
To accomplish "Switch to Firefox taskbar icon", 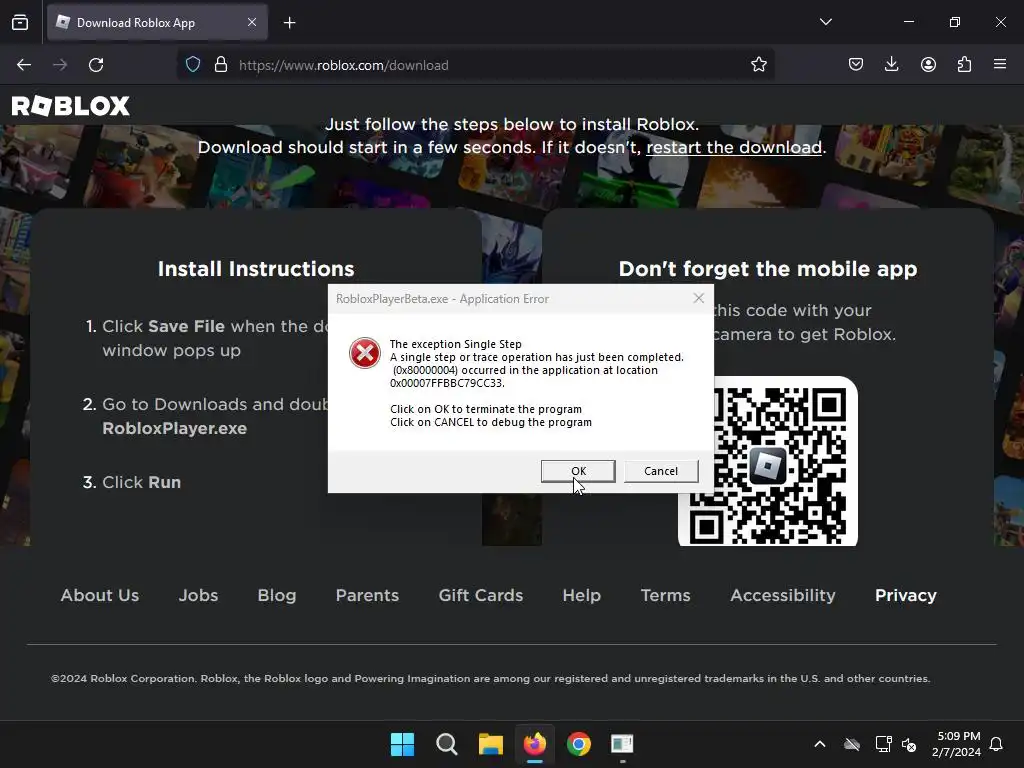I will (534, 744).
